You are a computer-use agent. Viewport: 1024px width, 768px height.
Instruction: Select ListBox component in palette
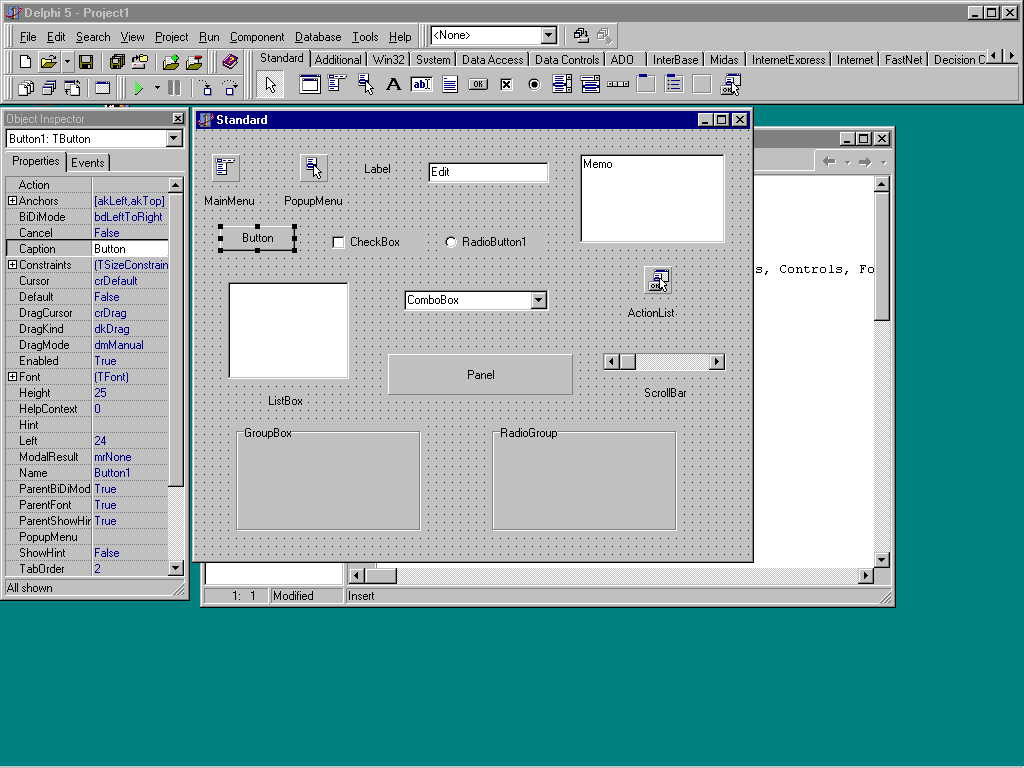tap(562, 84)
